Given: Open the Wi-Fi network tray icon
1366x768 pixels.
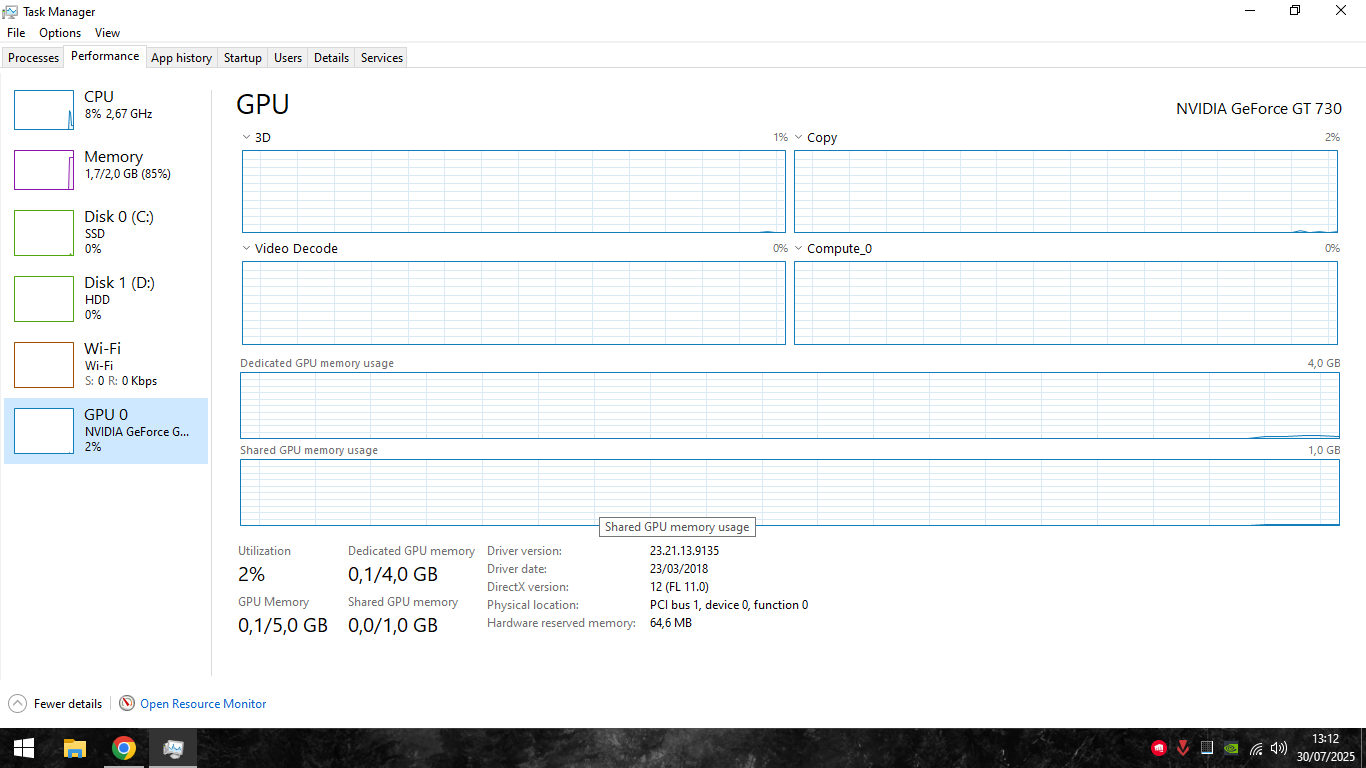Looking at the screenshot, I should tap(1256, 748).
